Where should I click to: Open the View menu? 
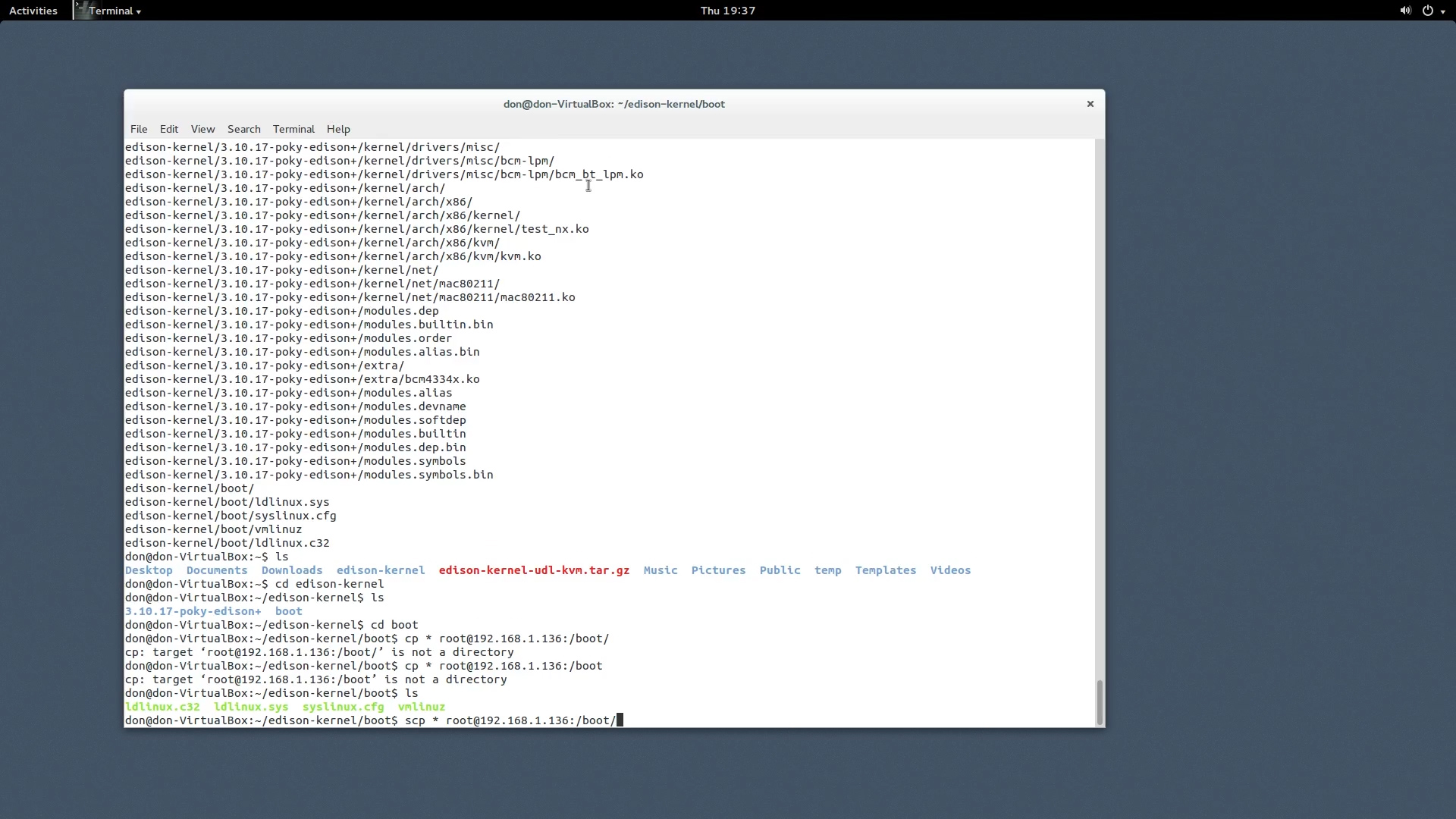(x=202, y=129)
